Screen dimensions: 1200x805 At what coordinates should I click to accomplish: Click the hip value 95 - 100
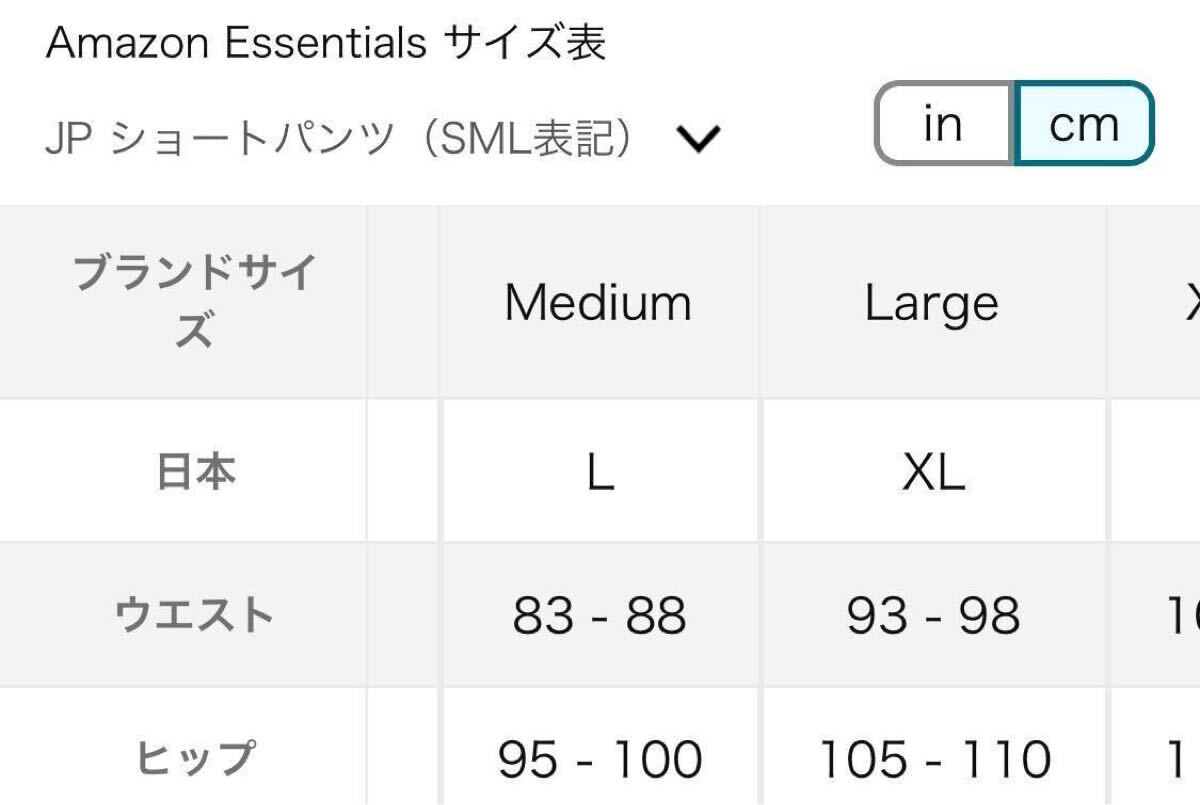click(600, 760)
